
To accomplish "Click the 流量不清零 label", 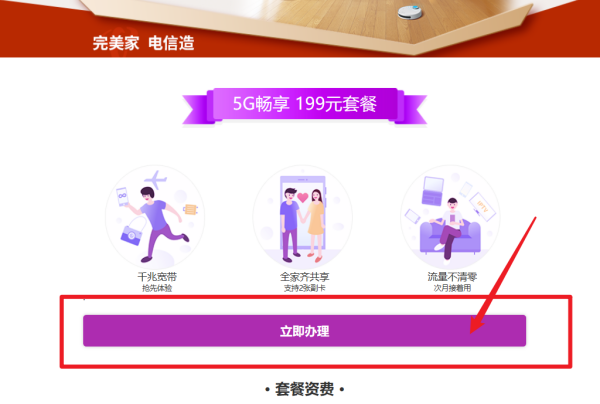I will pos(452,277).
